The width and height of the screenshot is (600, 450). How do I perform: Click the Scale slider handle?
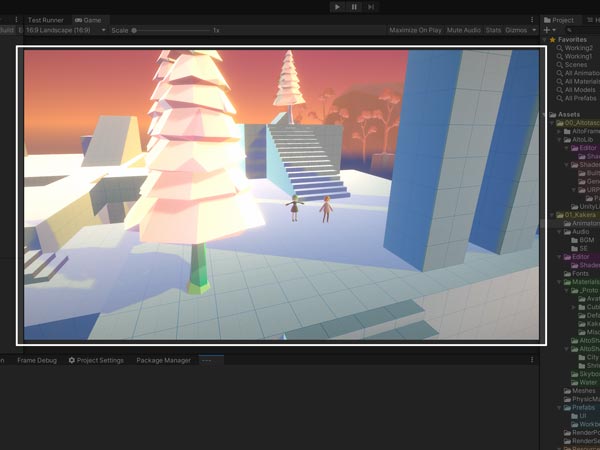point(135,30)
